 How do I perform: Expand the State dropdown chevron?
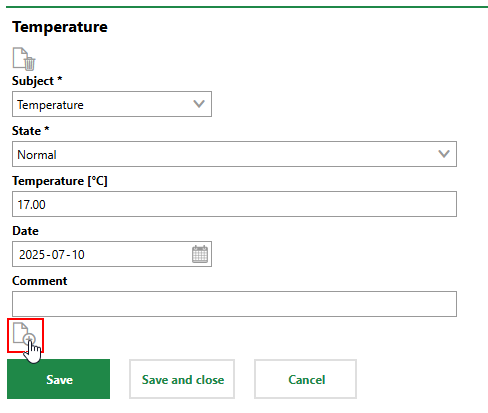(x=444, y=154)
